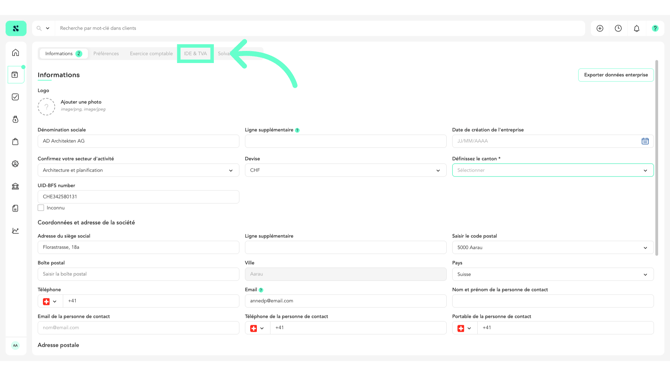Viewport: 670px width, 376px height.
Task: Switch to the Informations tab
Action: (63, 53)
